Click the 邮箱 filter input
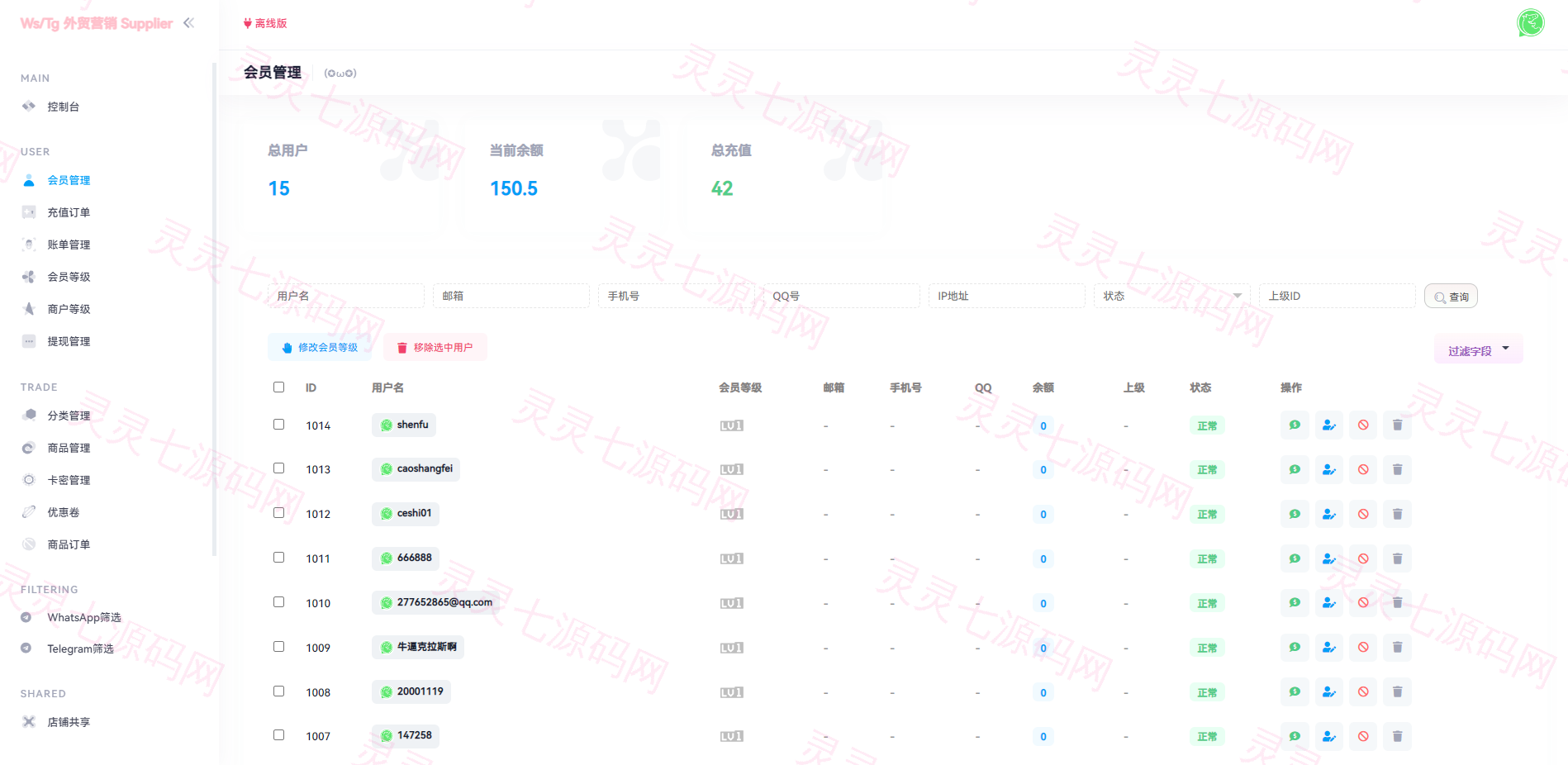This screenshot has height=765, width=1568. (x=511, y=296)
